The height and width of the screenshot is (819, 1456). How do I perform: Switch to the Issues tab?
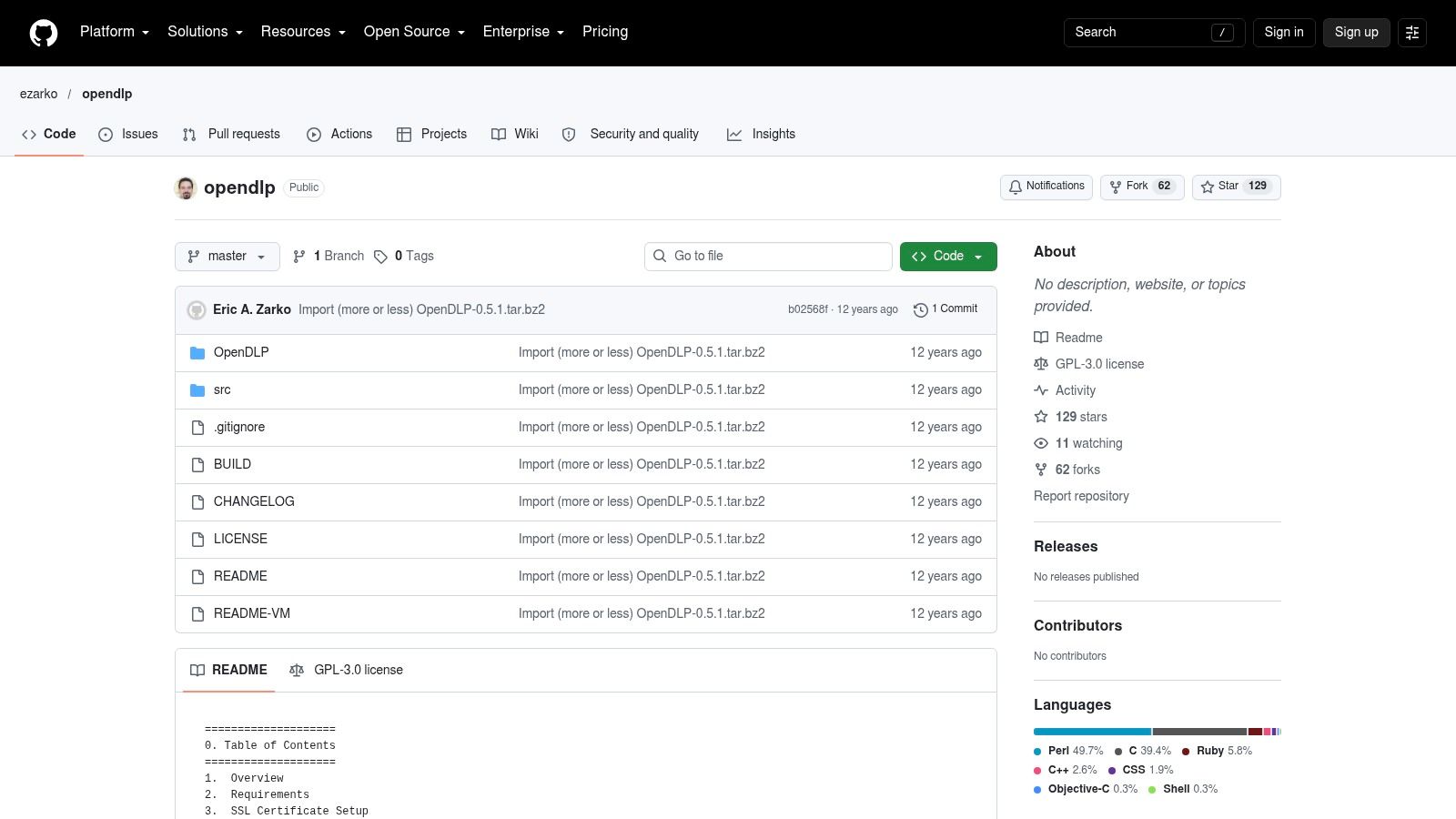[x=128, y=134]
